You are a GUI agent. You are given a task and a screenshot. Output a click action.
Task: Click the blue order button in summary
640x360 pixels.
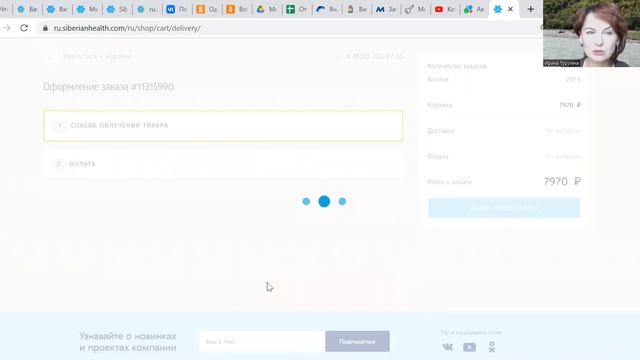click(504, 208)
